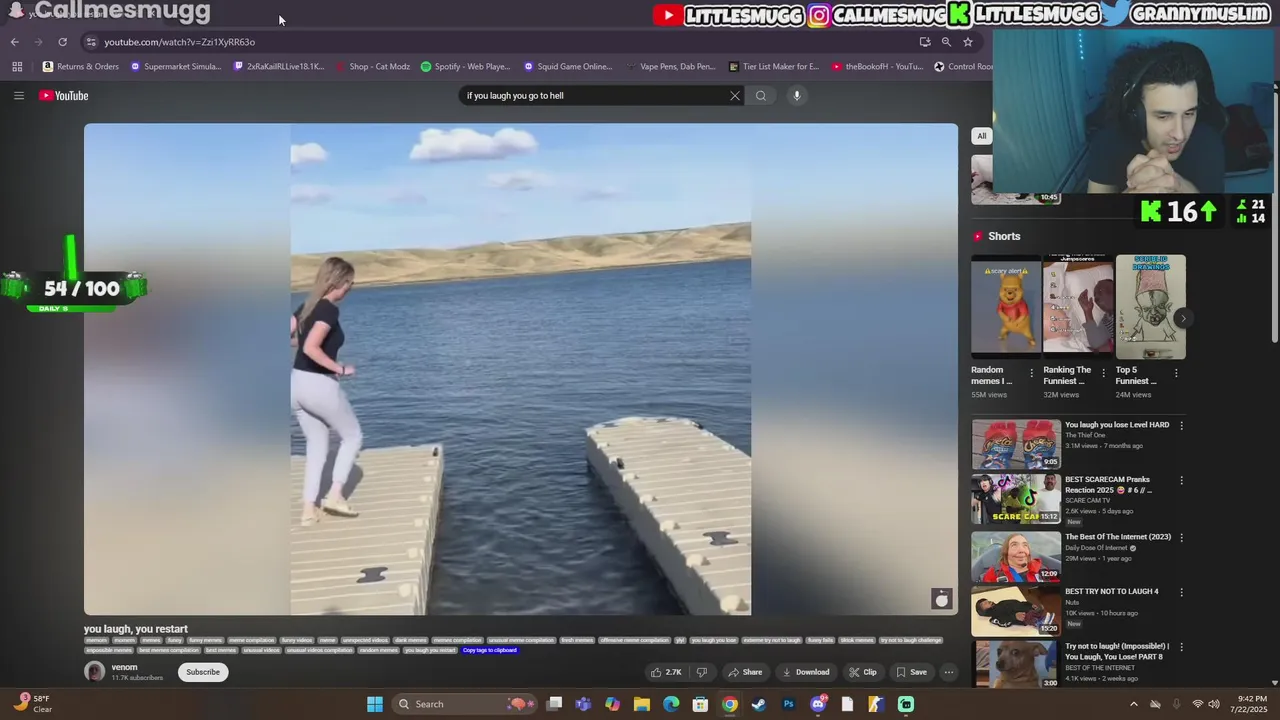Open Discord from the taskbar
This screenshot has height=720, width=1280.
coord(818,704)
